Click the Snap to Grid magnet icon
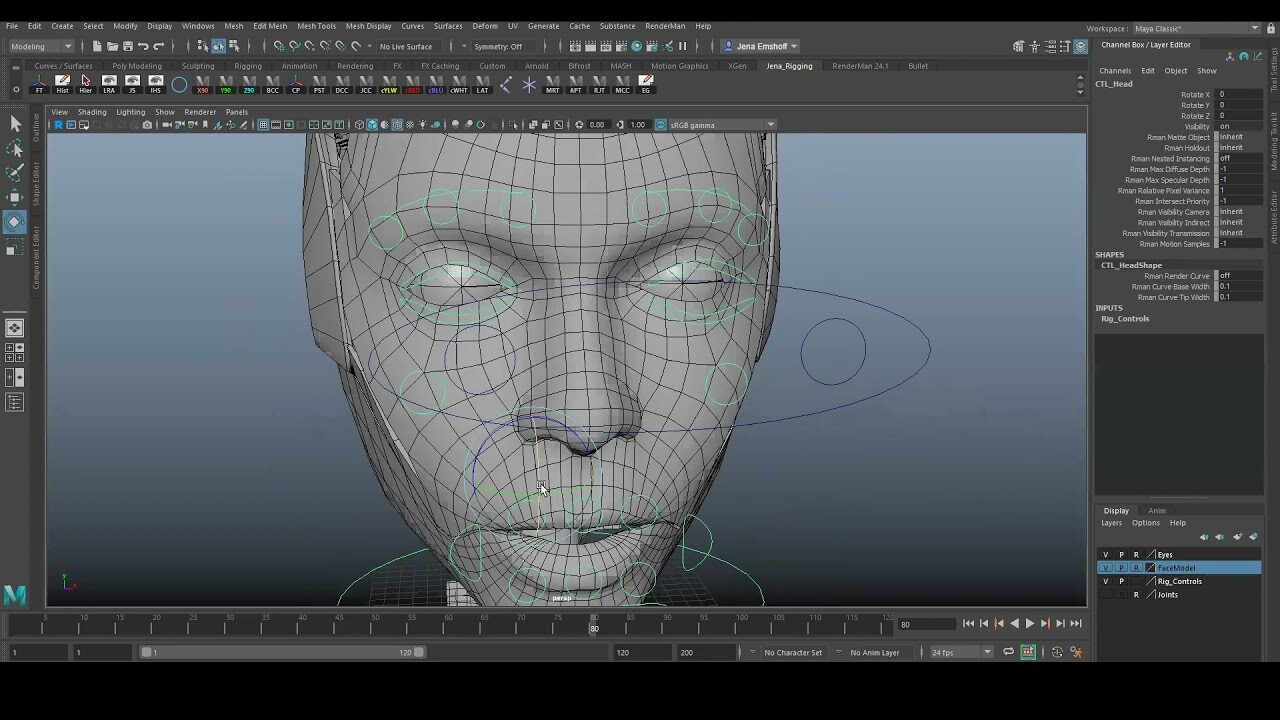This screenshot has height=720, width=1280. coord(281,46)
